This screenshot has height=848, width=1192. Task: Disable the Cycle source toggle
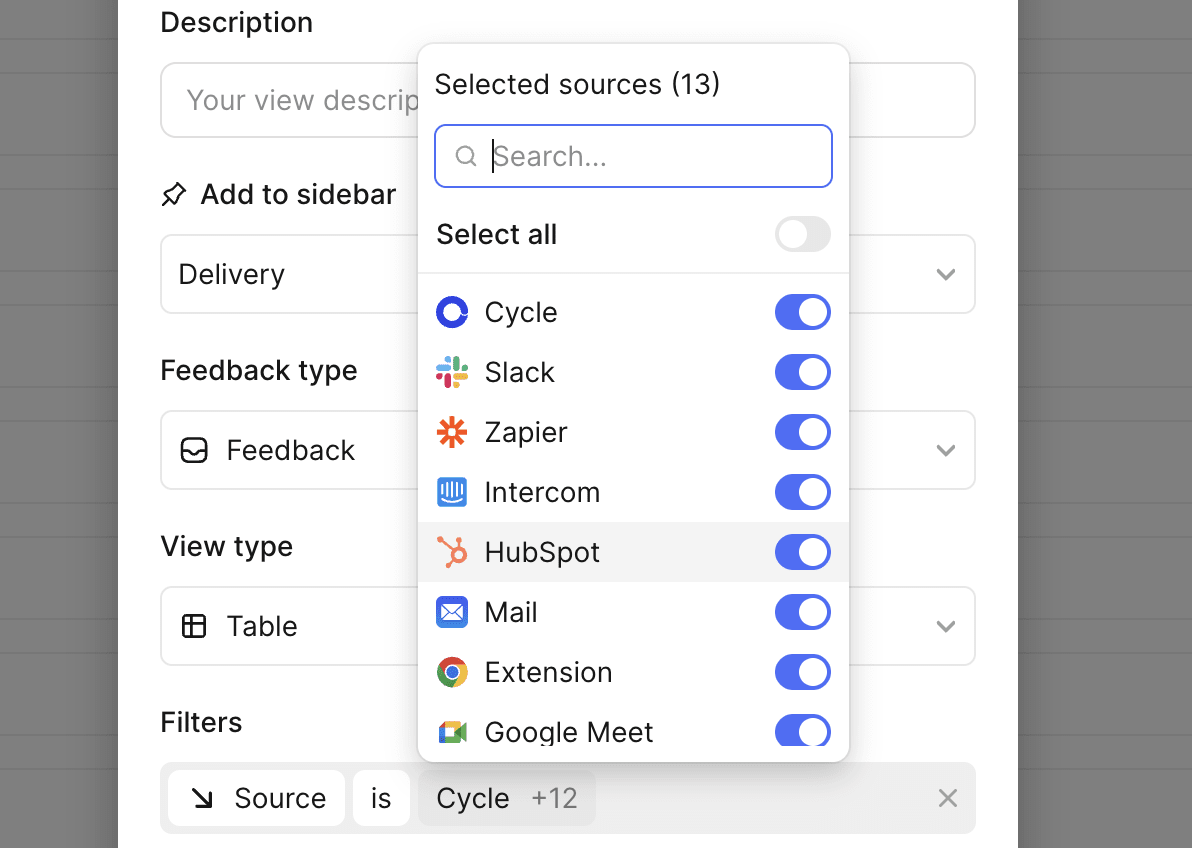click(x=803, y=313)
